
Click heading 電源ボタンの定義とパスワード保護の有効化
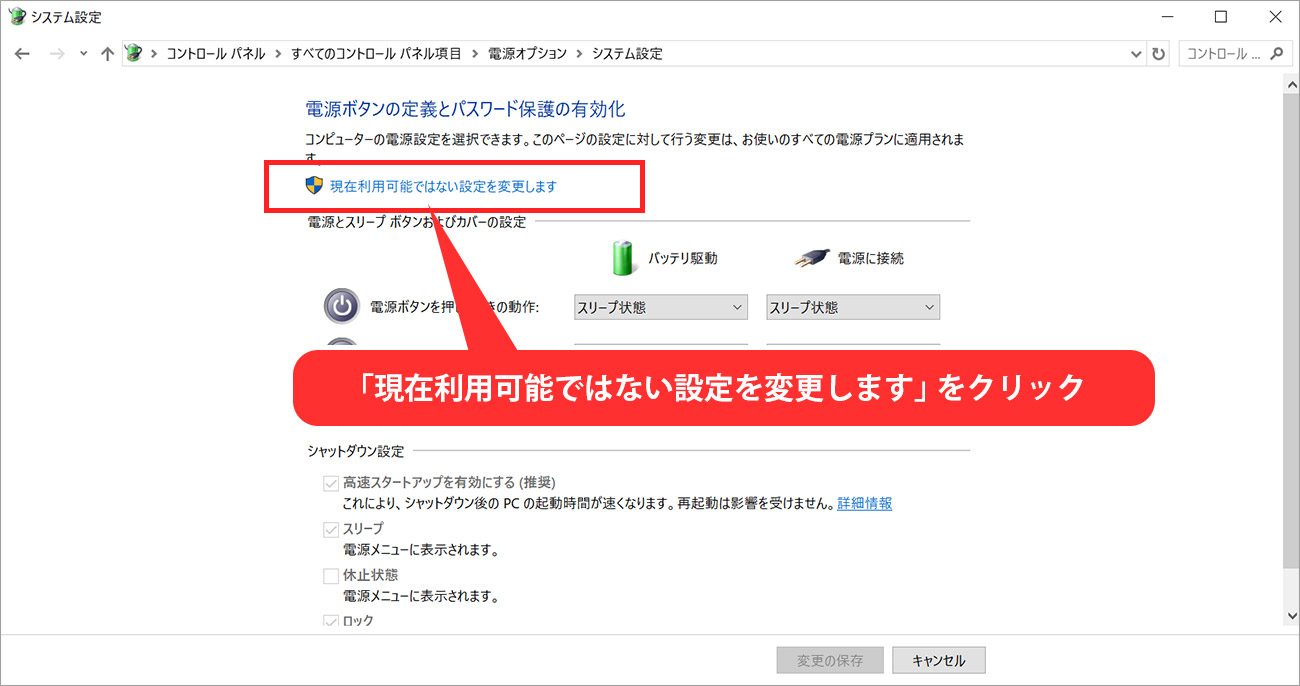[x=465, y=109]
